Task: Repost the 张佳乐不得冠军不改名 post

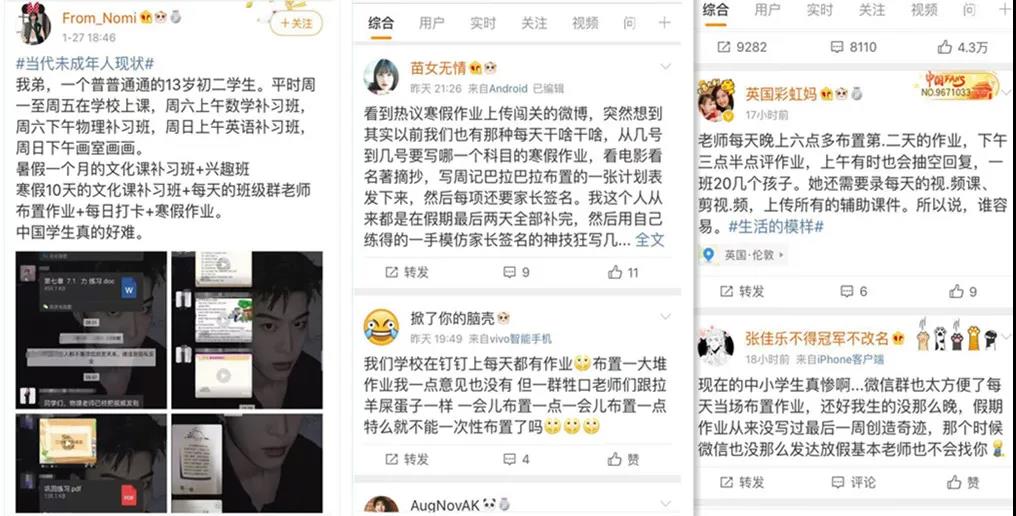Action: tap(742, 482)
